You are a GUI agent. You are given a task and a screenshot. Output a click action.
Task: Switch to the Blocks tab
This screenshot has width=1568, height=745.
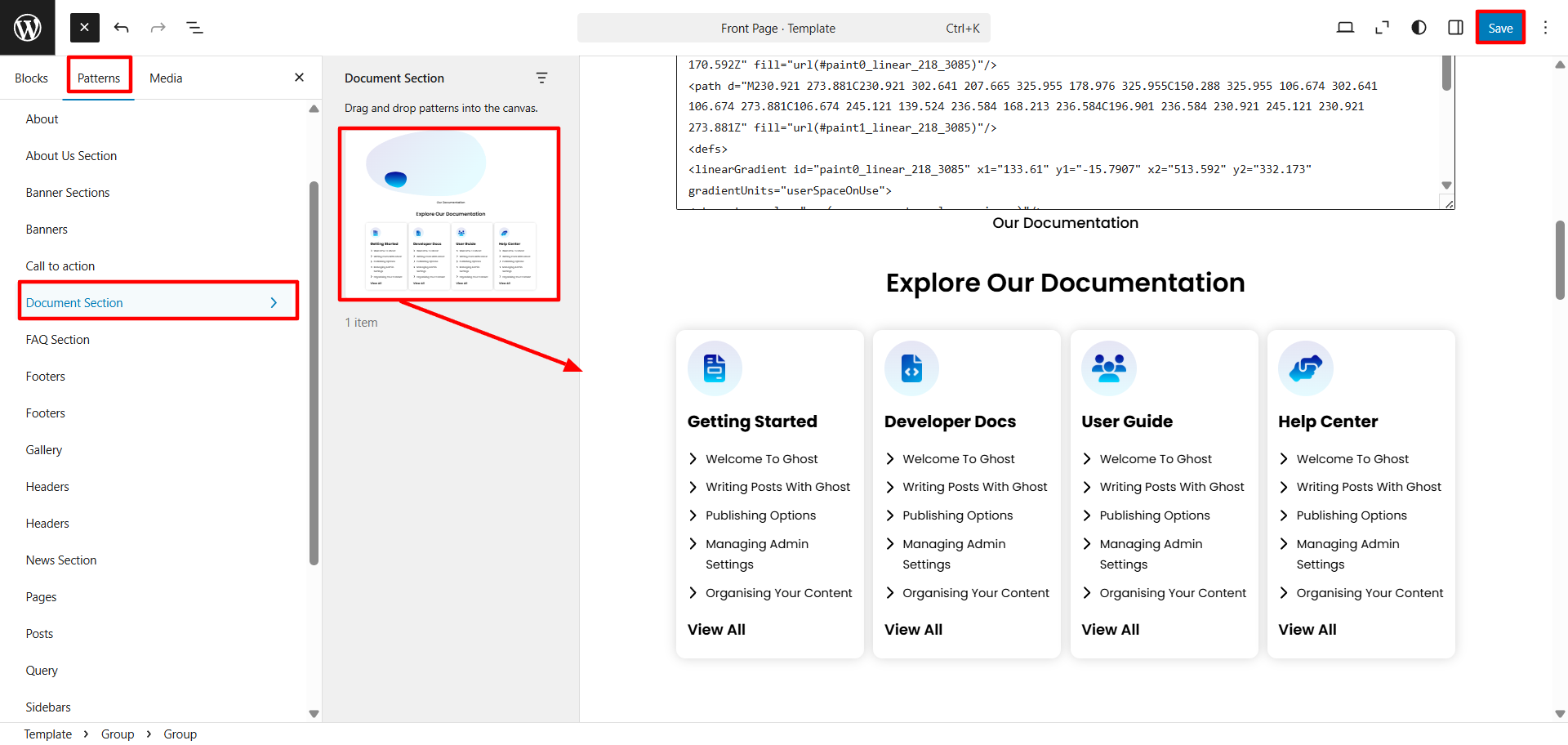(x=32, y=78)
